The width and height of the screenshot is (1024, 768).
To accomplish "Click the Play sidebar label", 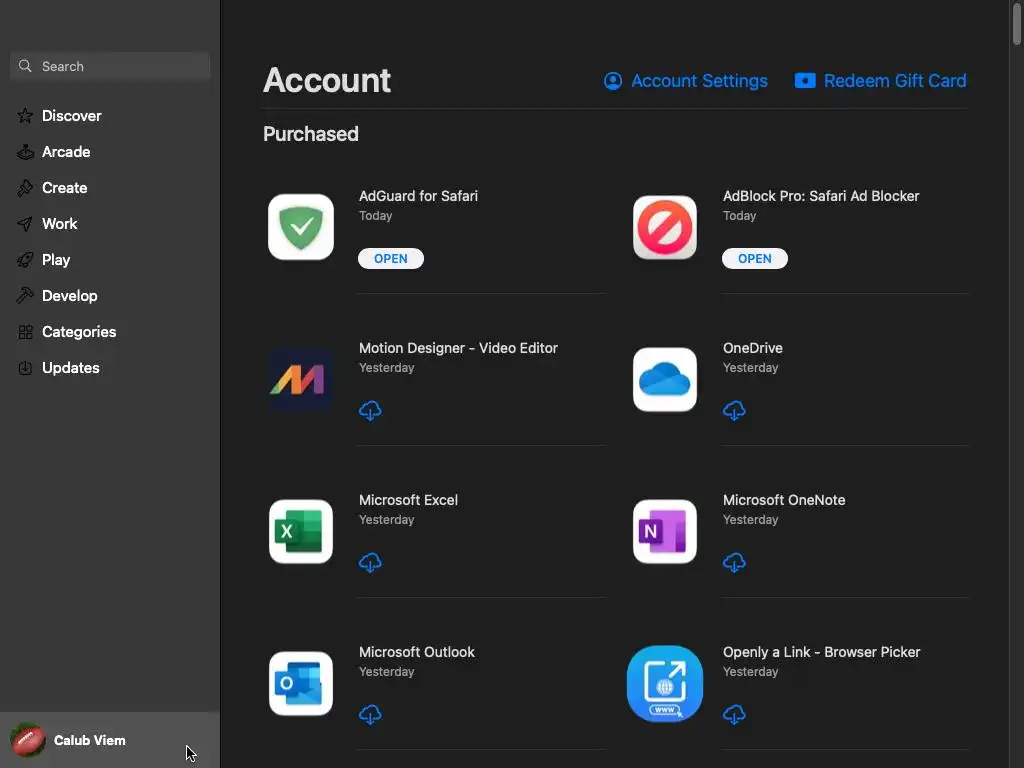I will click(x=56, y=260).
